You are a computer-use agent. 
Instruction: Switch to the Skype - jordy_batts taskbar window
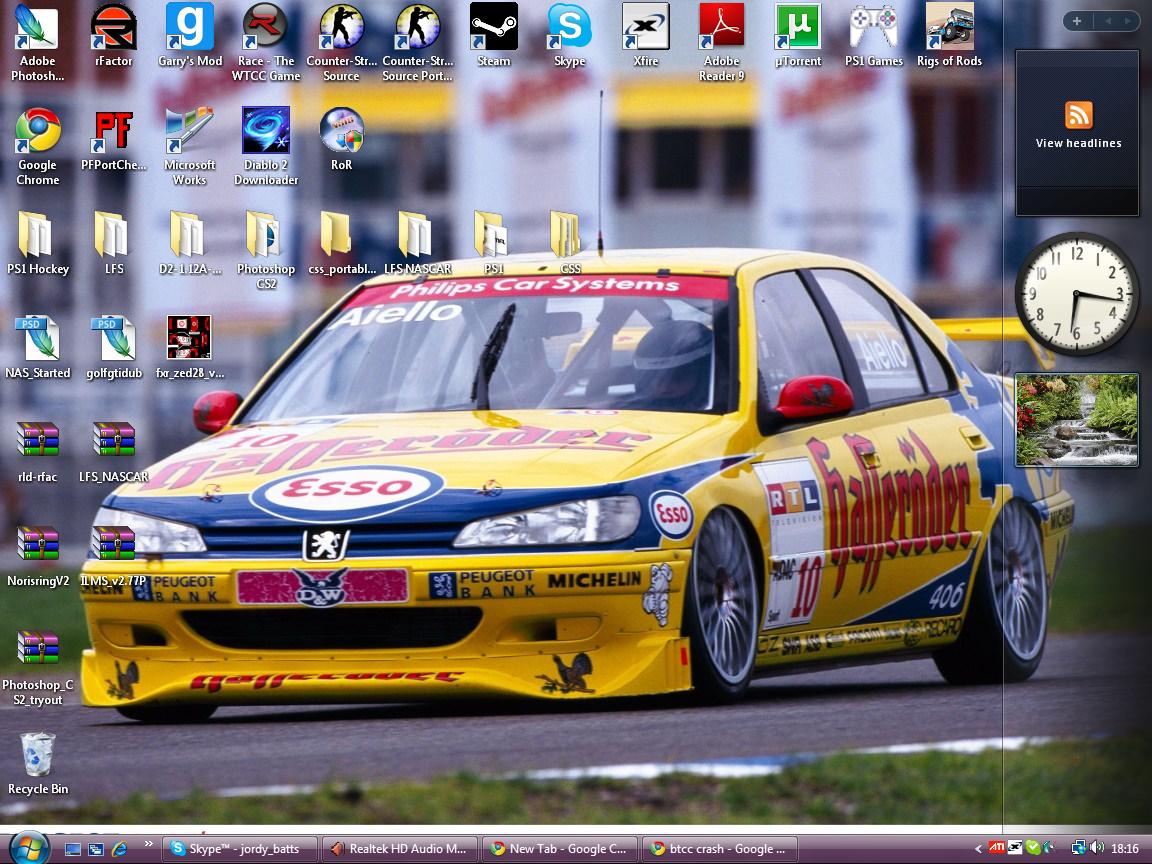[x=240, y=849]
